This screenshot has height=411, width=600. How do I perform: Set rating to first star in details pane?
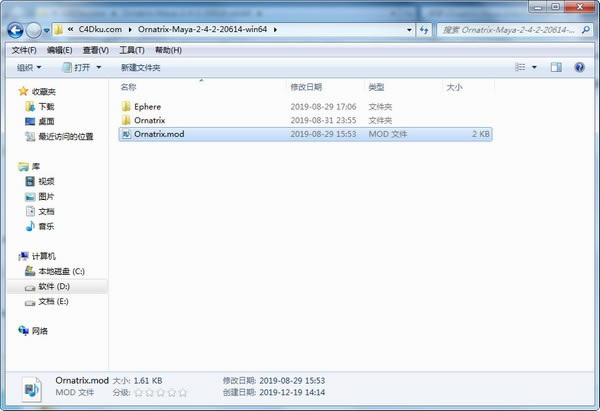[x=139, y=393]
